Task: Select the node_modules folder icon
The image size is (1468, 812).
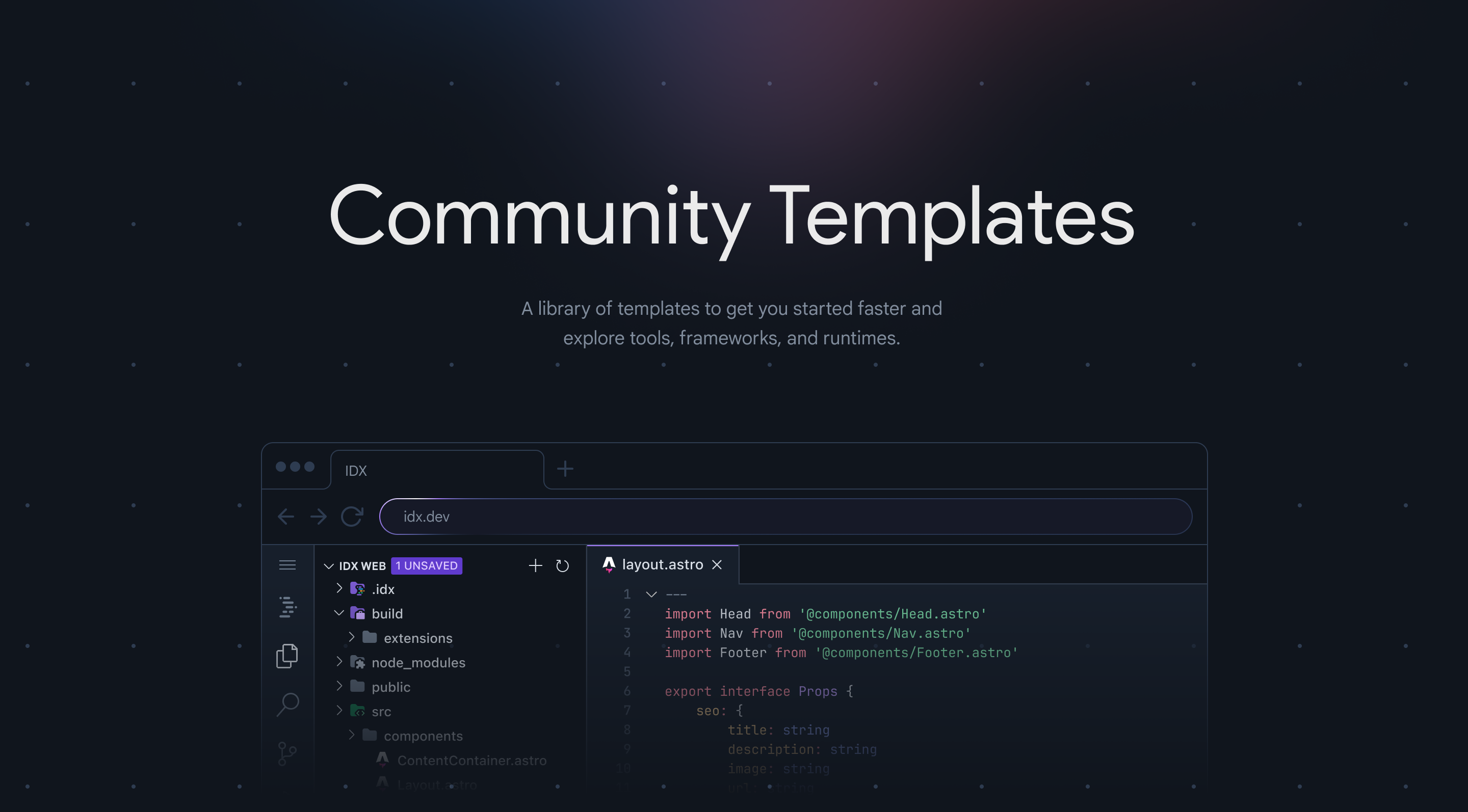Action: click(x=357, y=662)
